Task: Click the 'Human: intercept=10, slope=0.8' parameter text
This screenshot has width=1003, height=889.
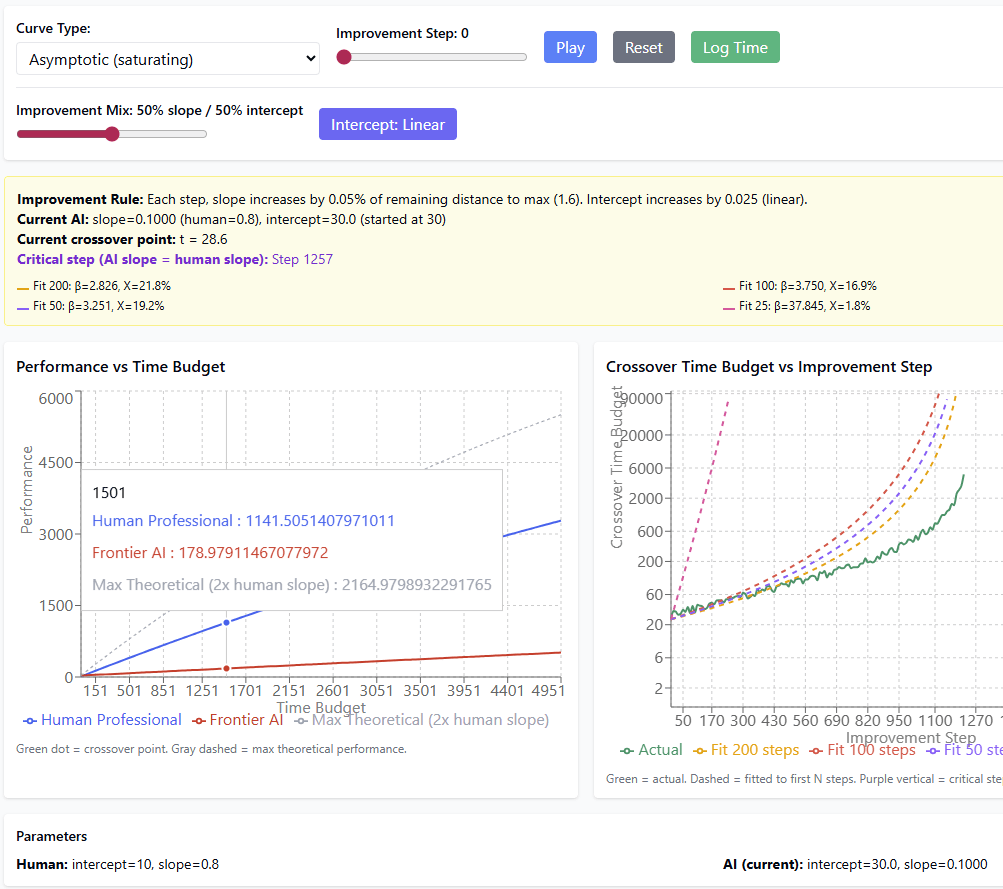Action: [118, 865]
